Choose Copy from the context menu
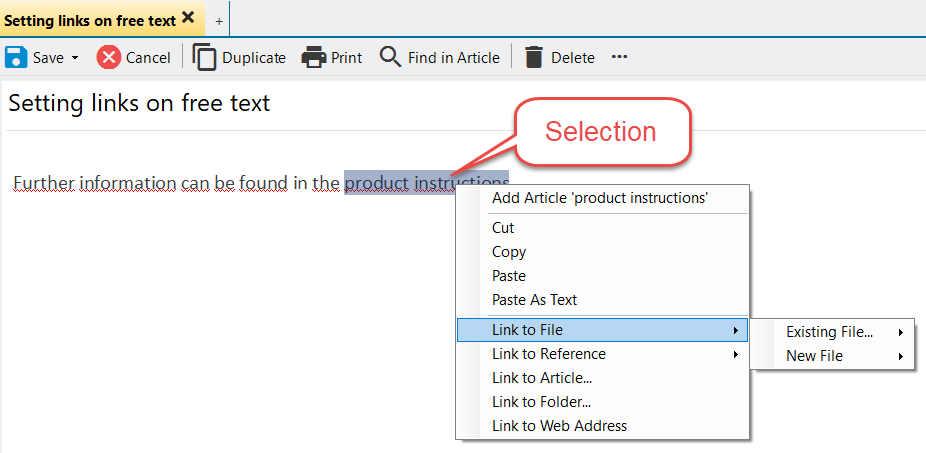 [509, 252]
